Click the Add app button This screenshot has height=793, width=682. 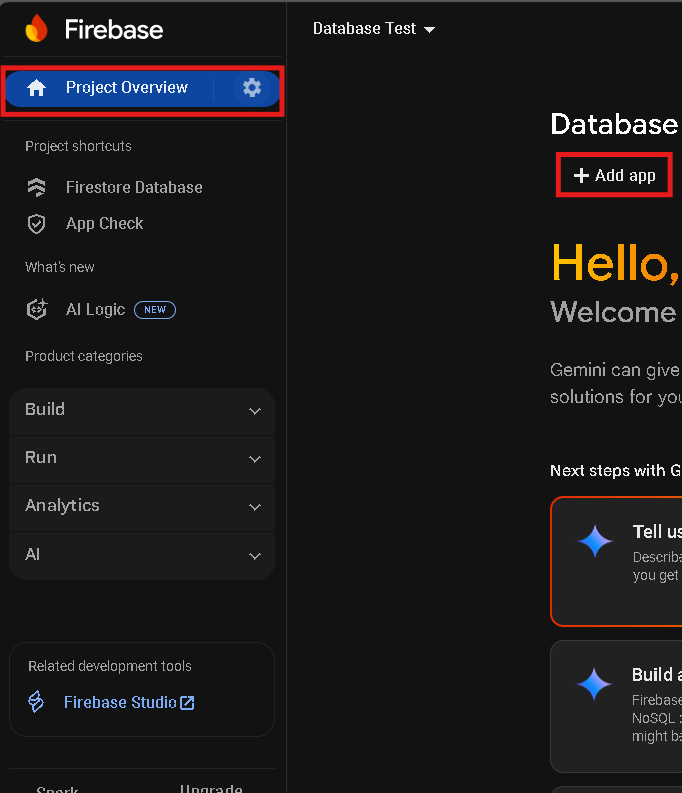click(x=614, y=176)
